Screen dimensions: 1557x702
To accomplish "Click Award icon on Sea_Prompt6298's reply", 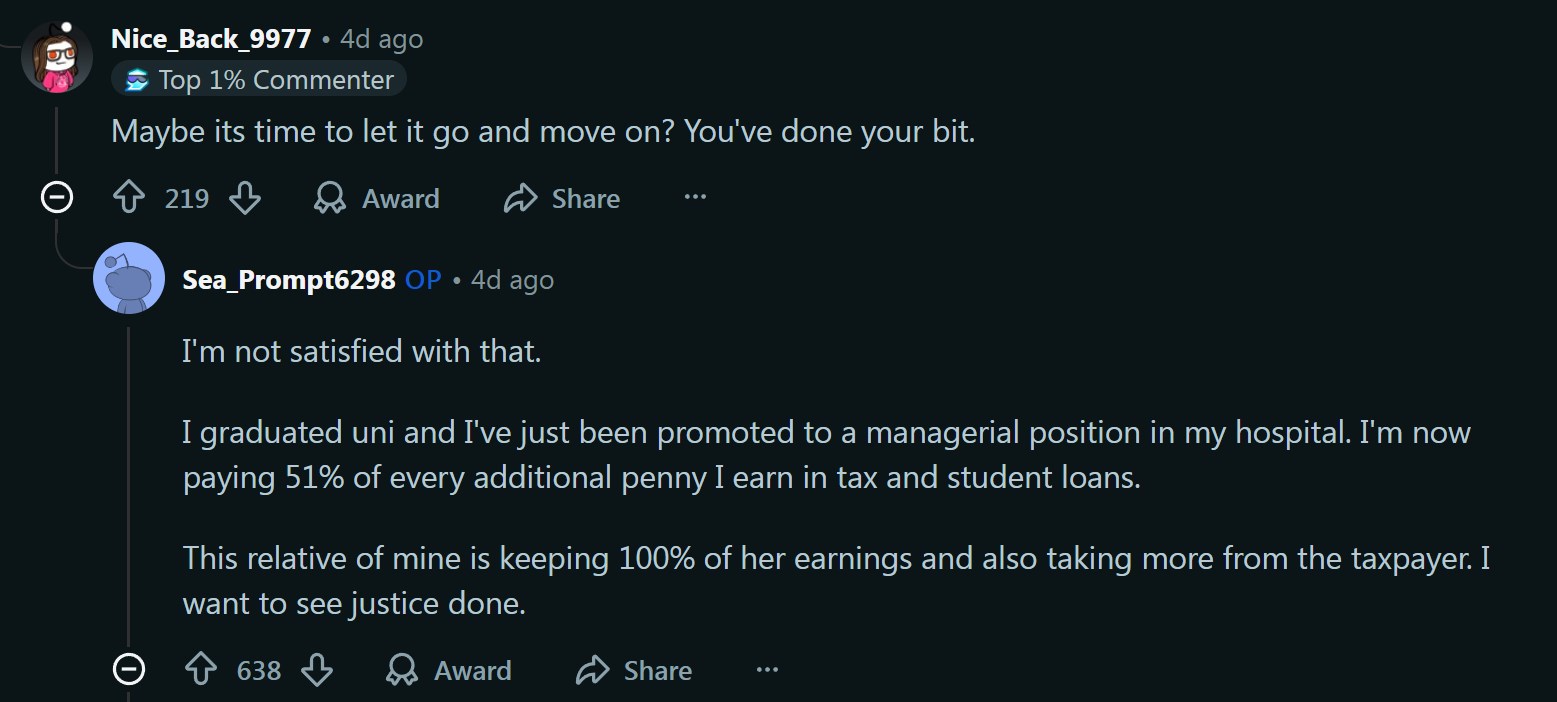I will click(402, 670).
